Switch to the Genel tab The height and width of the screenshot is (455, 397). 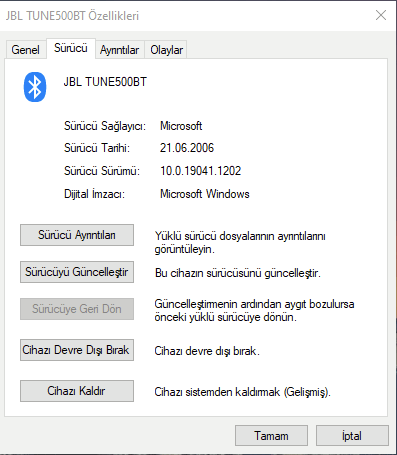pos(26,50)
